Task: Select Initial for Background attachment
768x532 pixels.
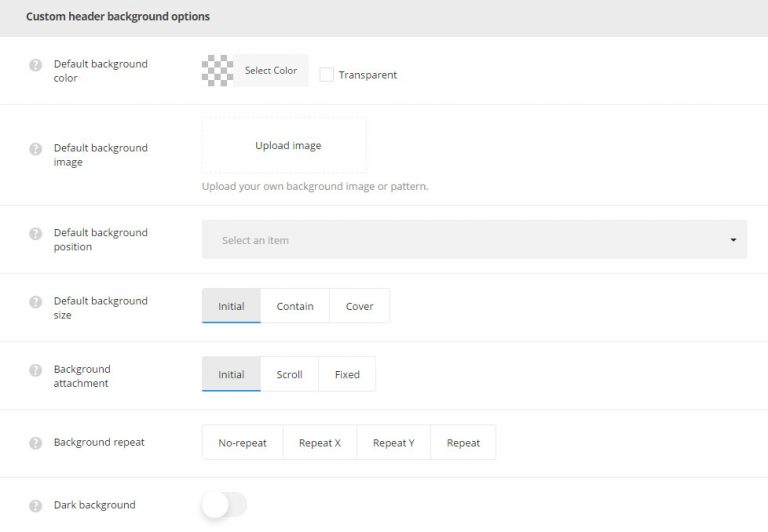Action: click(231, 374)
